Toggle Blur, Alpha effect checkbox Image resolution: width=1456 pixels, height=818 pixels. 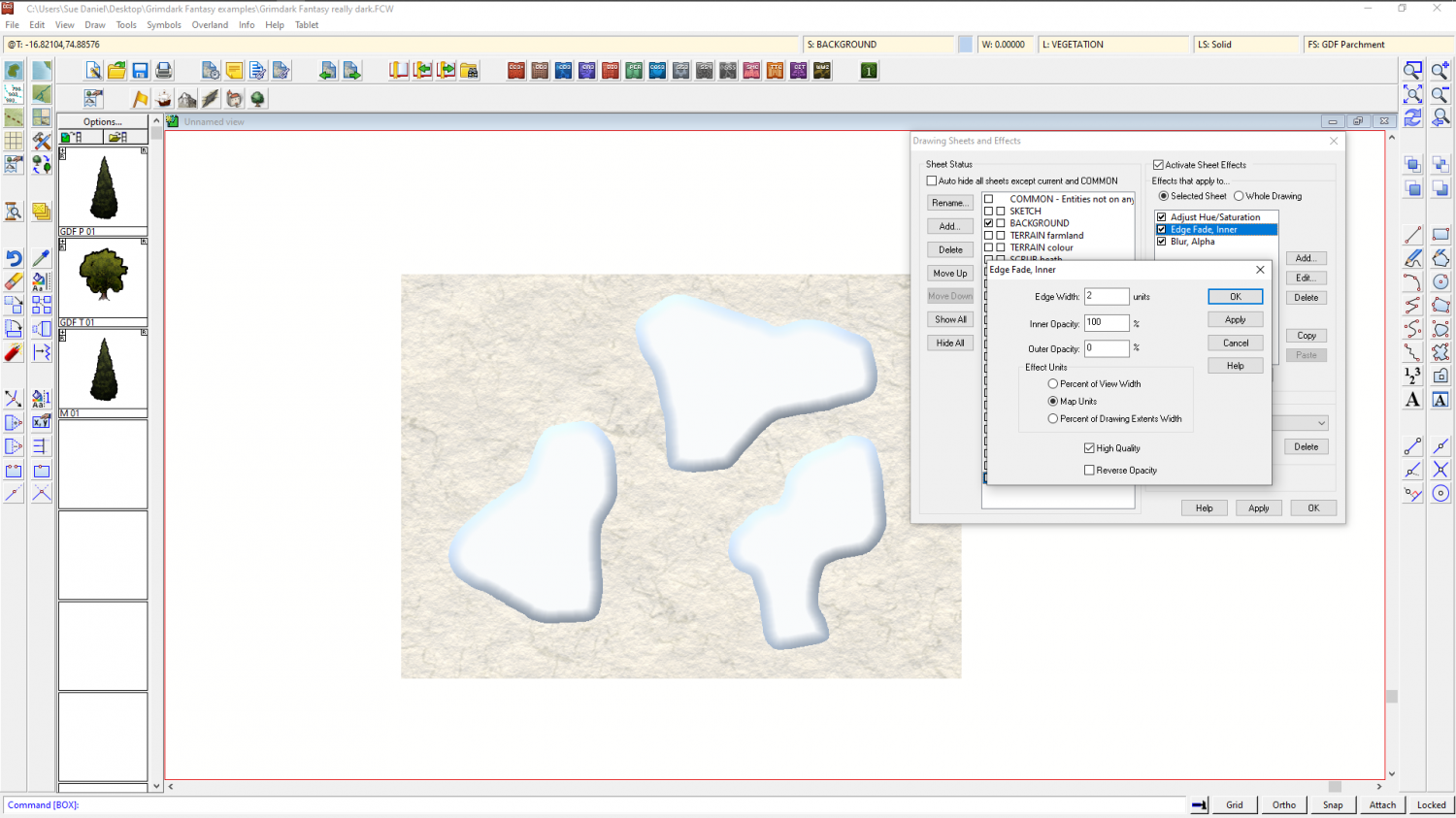[1162, 242]
